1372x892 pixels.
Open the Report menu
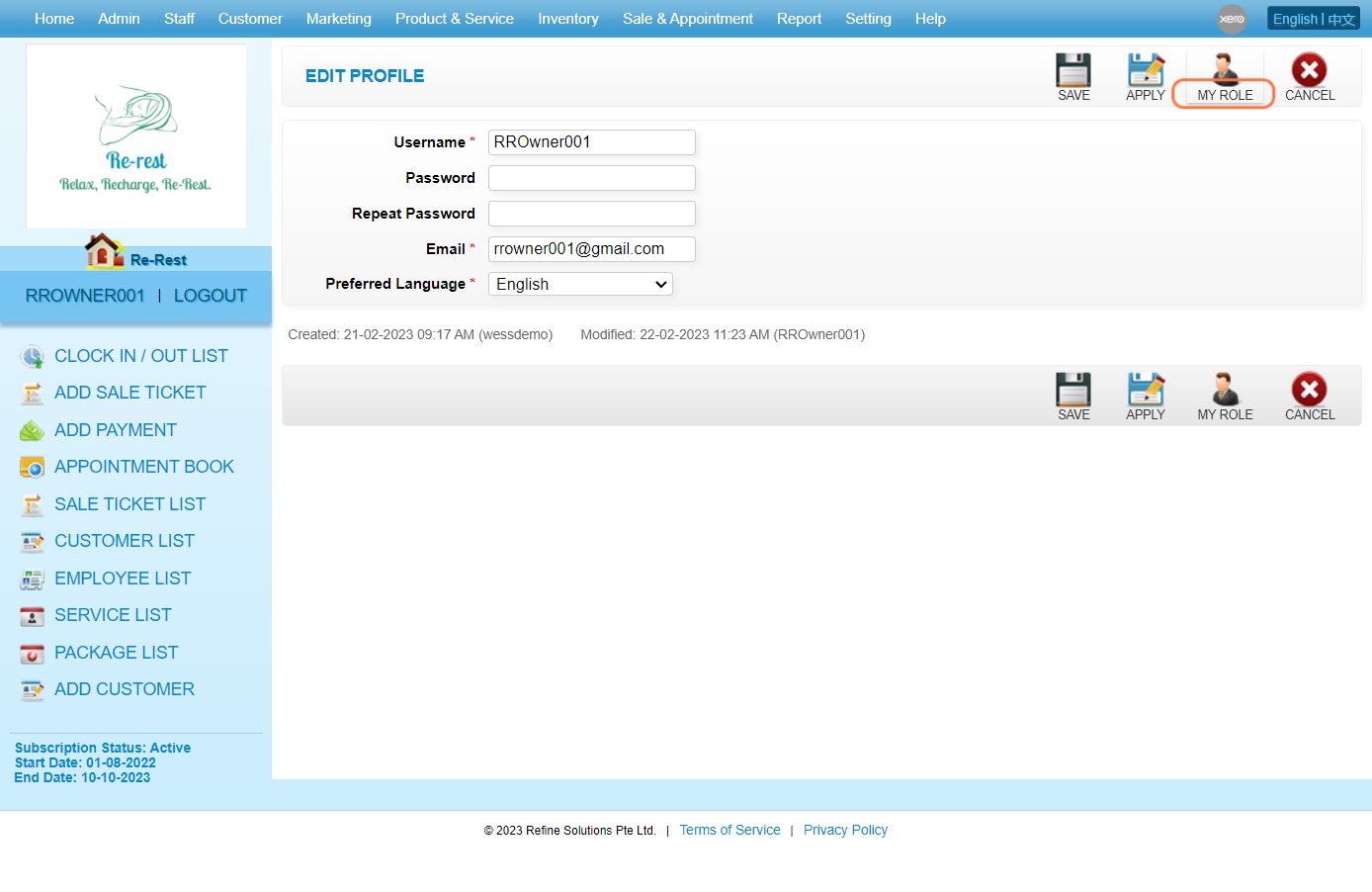coord(799,19)
